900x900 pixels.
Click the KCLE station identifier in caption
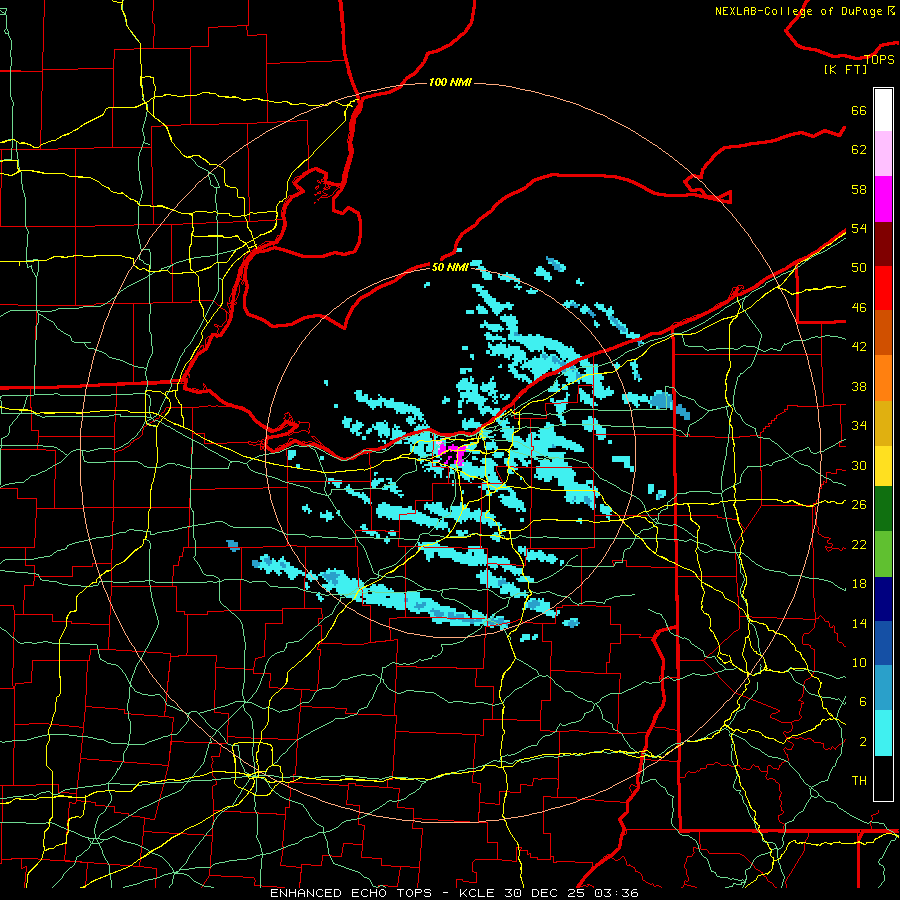pos(478,893)
